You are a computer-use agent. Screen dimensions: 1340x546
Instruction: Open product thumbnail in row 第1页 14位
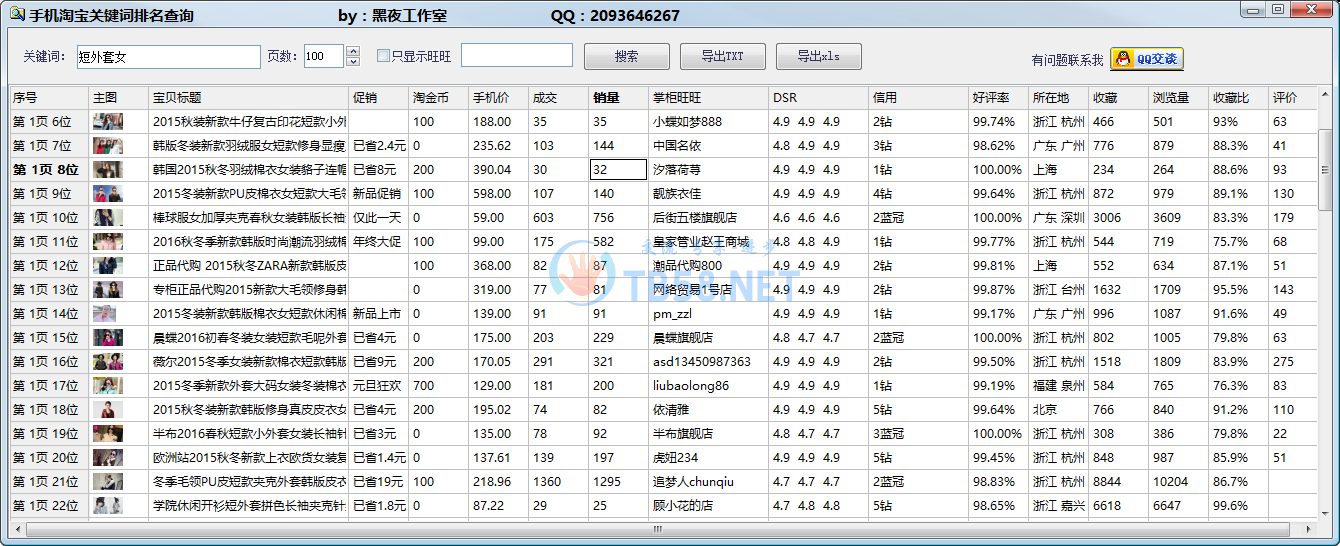click(x=108, y=314)
